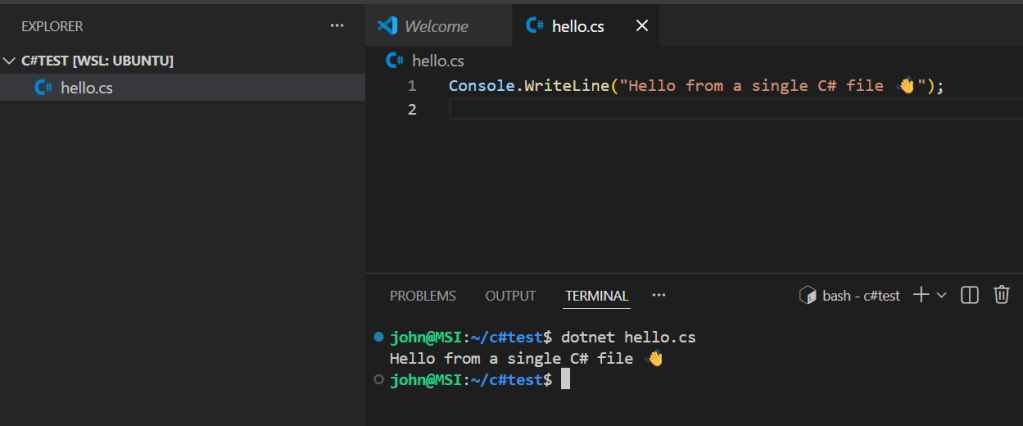This screenshot has width=1023, height=426.
Task: Click the Console.WriteLine code on line 1
Action: point(528,86)
